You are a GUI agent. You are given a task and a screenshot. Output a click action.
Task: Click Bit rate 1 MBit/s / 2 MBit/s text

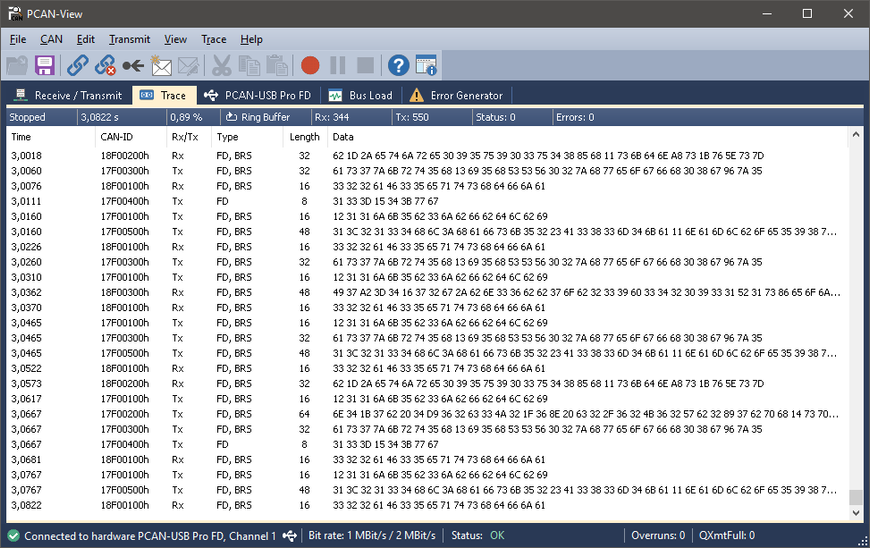(x=372, y=536)
